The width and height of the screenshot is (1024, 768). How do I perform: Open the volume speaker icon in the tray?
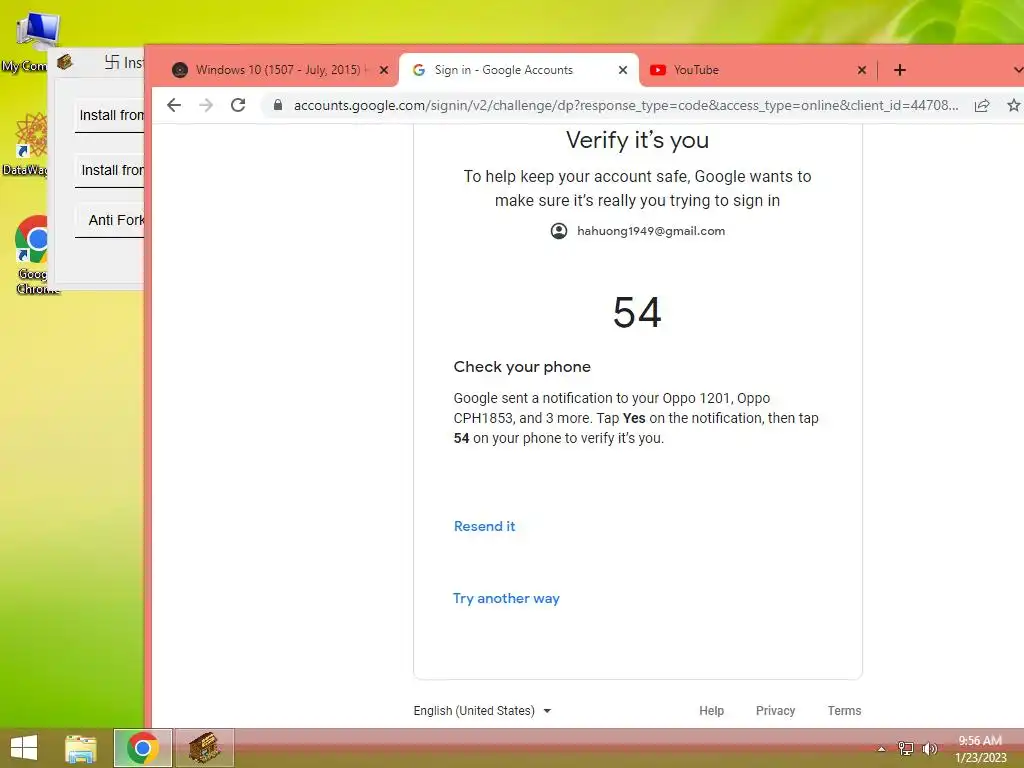point(930,748)
